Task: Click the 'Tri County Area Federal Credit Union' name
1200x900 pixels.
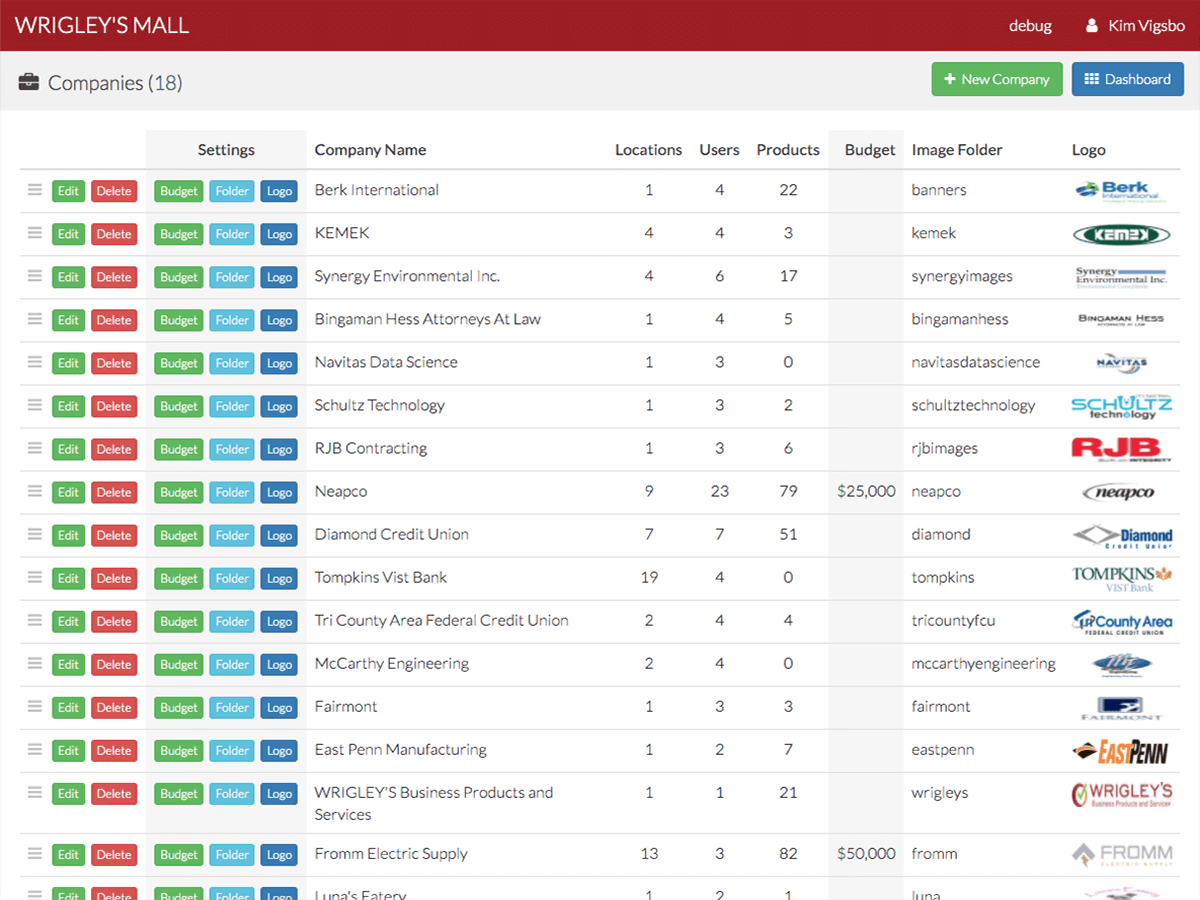Action: (442, 620)
